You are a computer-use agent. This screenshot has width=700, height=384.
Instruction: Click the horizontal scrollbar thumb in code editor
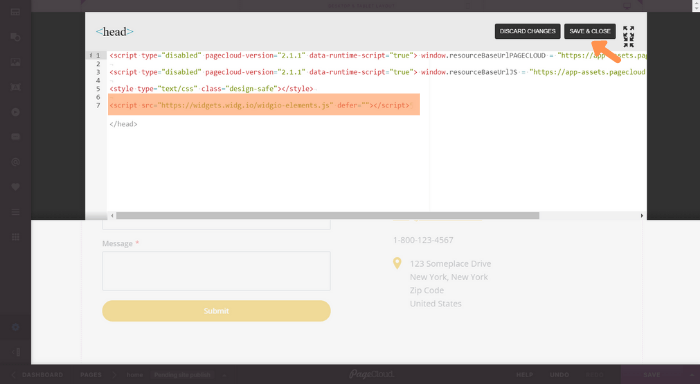[x=327, y=216]
